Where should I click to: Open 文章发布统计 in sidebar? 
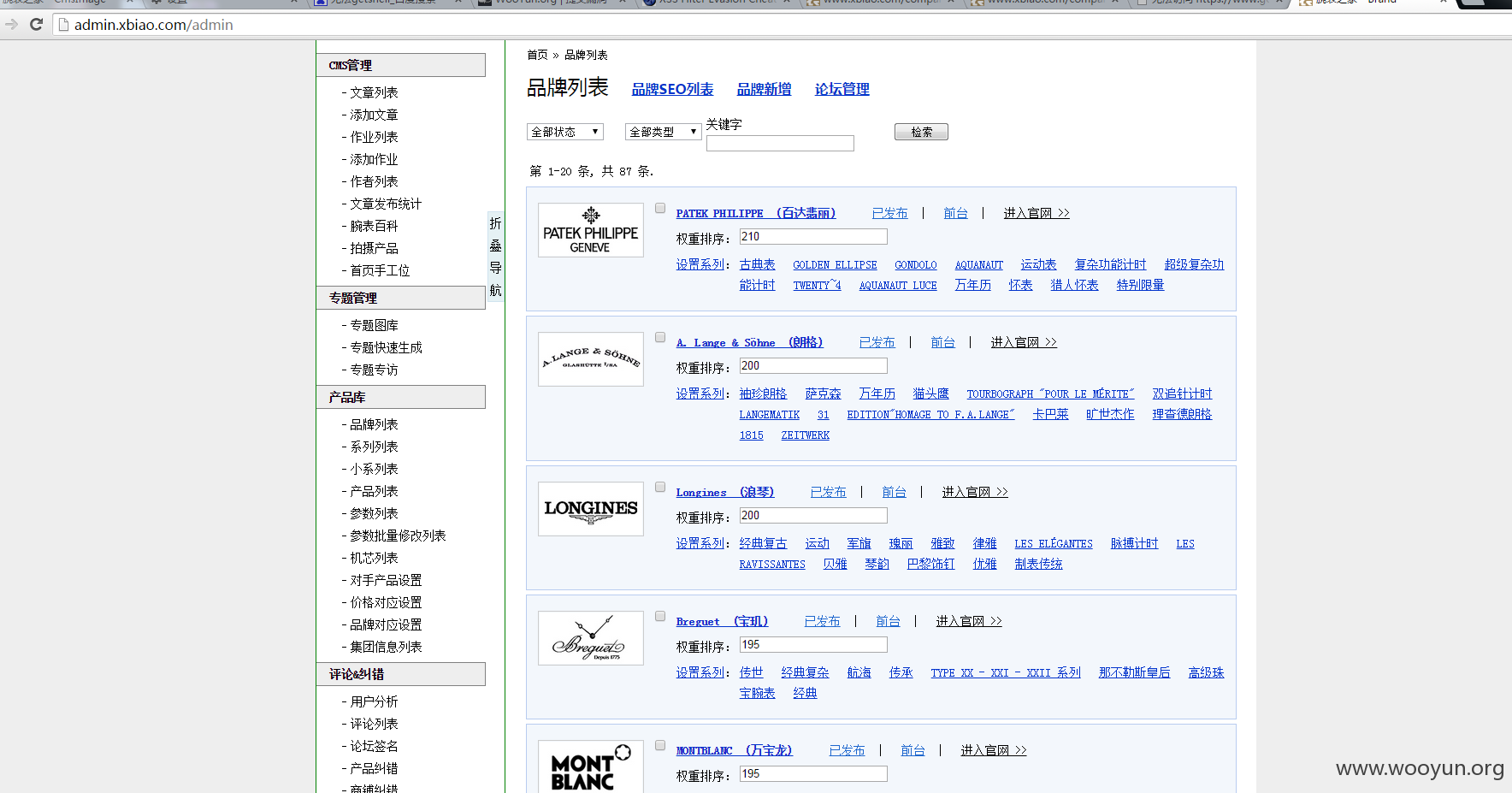(x=386, y=204)
